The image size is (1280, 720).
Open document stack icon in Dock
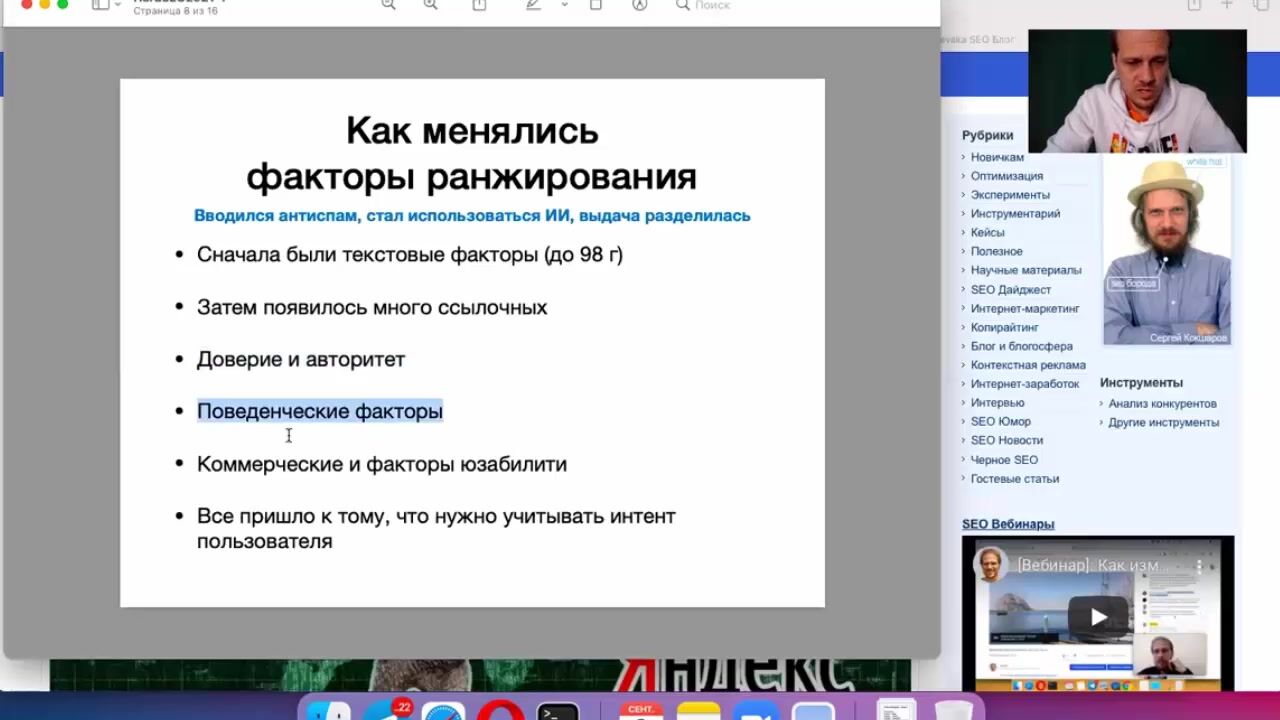[896, 710]
